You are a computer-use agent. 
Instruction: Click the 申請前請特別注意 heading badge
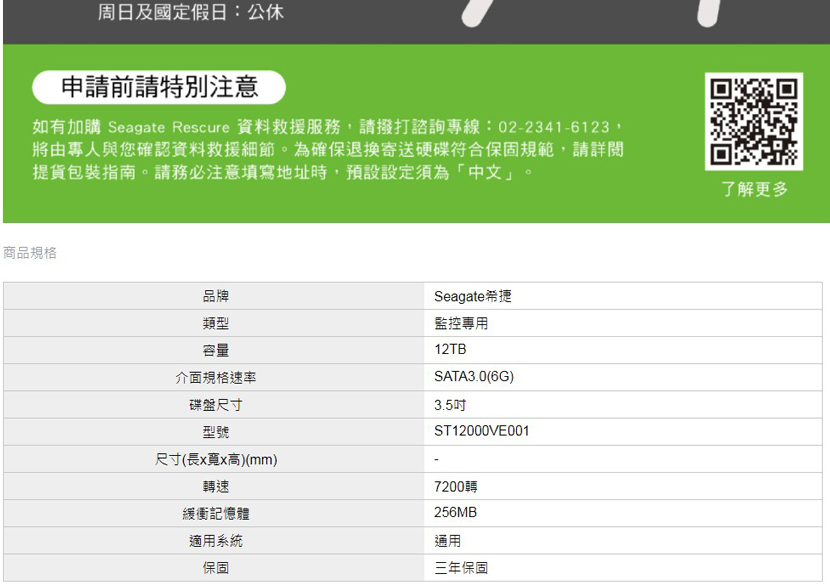[x=159, y=87]
